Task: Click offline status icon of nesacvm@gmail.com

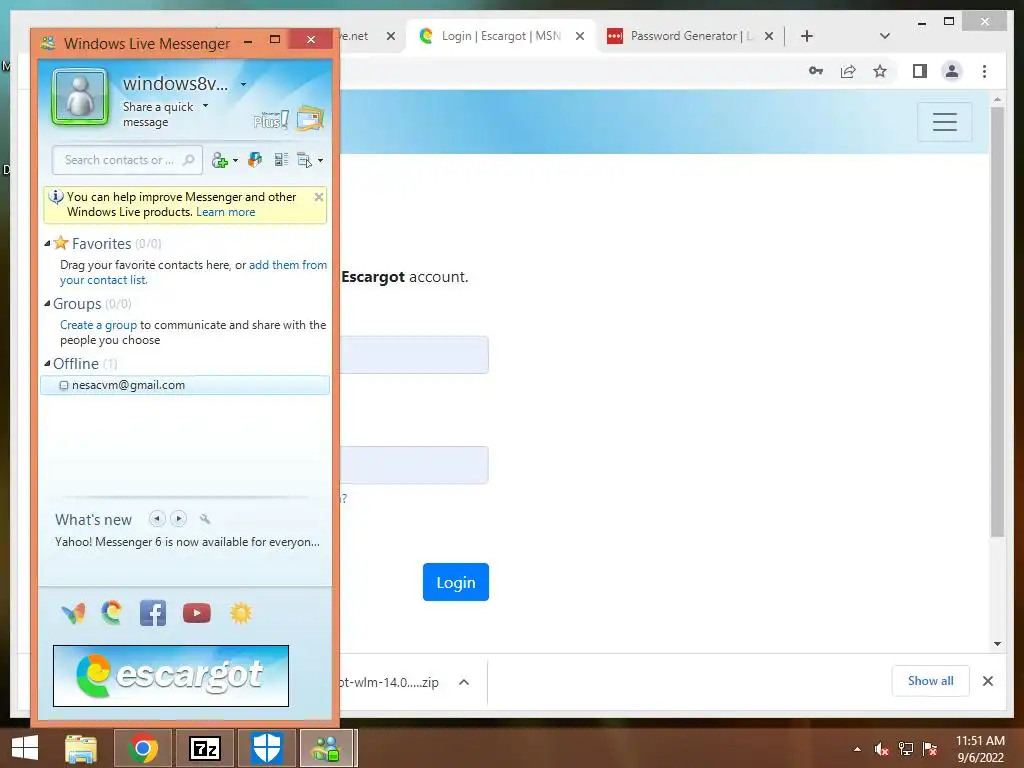Action: [64, 385]
